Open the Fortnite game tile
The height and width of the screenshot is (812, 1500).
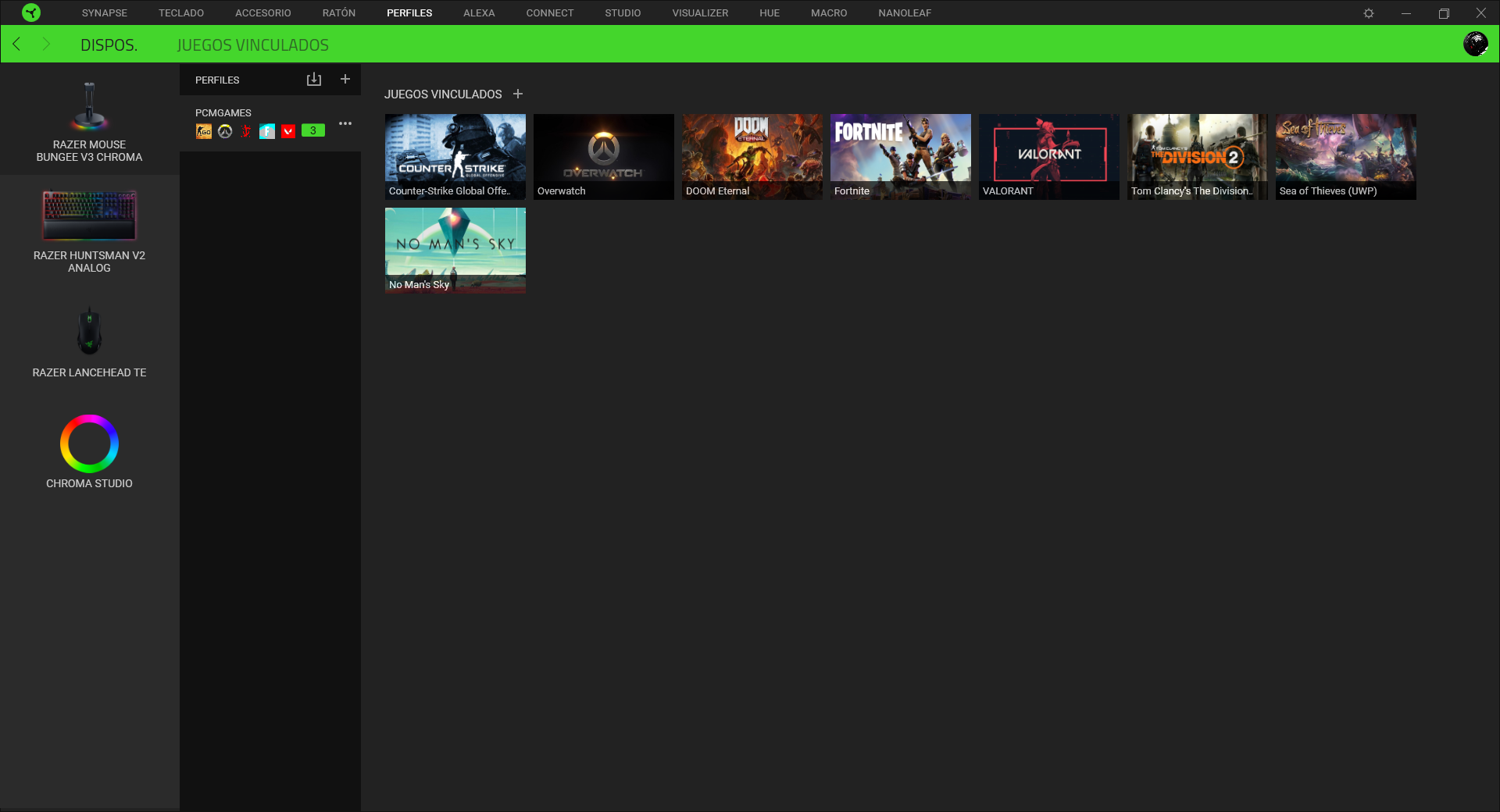click(901, 157)
